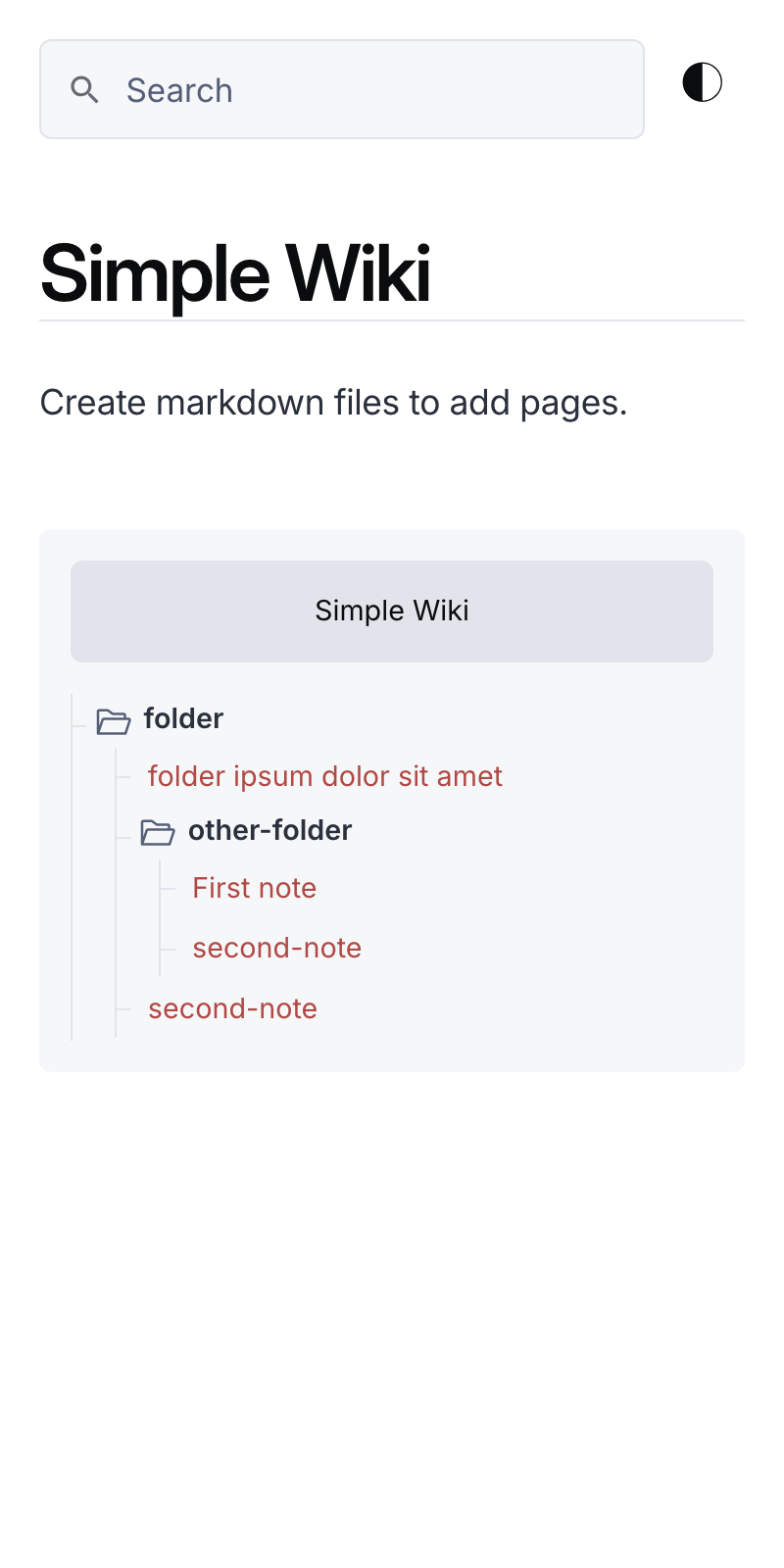Image resolution: width=784 pixels, height=1568 pixels.
Task: Open the "First note" link
Action: (255, 888)
